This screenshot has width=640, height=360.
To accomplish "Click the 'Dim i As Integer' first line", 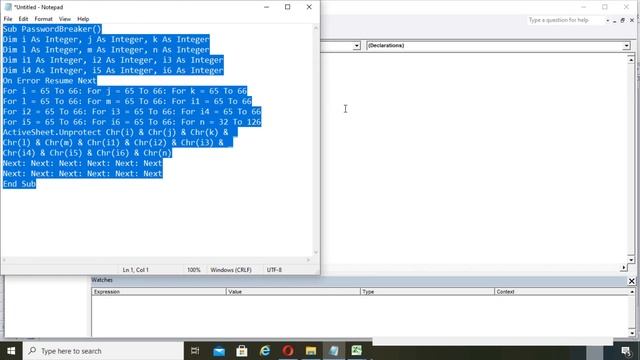I will (x=106, y=39).
